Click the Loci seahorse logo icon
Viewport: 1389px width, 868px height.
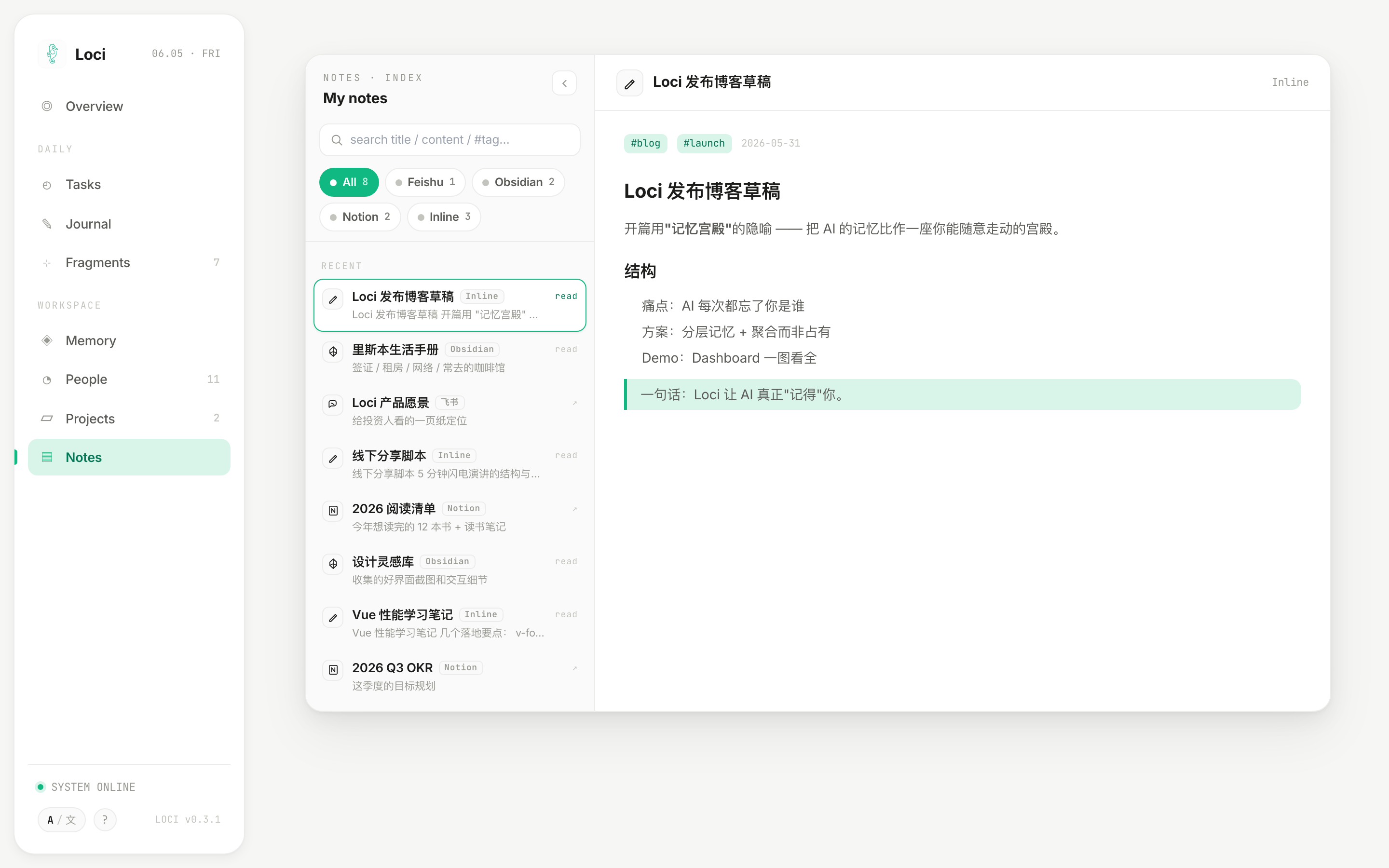(x=52, y=54)
